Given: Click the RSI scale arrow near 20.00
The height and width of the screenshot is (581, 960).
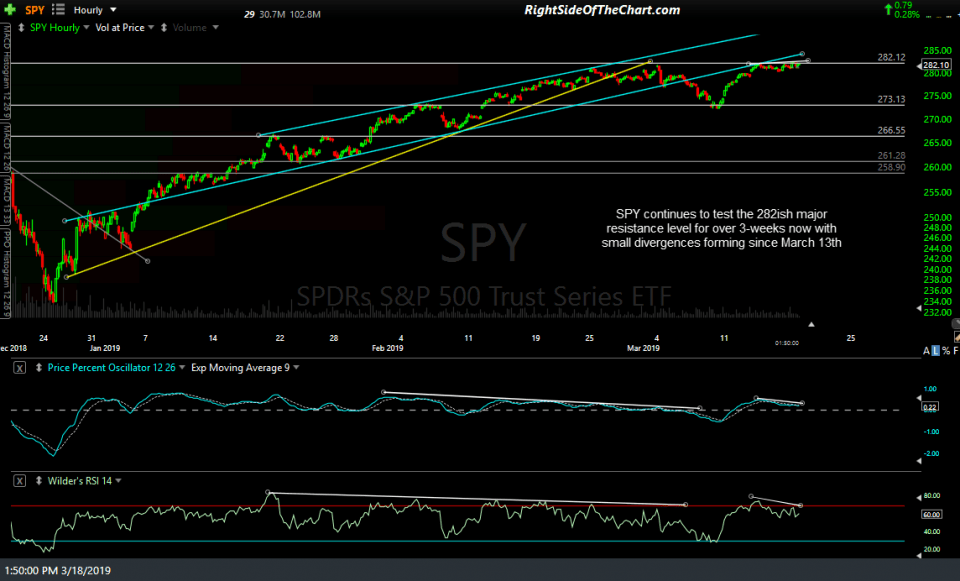Looking at the screenshot, I should pyautogui.click(x=918, y=555).
